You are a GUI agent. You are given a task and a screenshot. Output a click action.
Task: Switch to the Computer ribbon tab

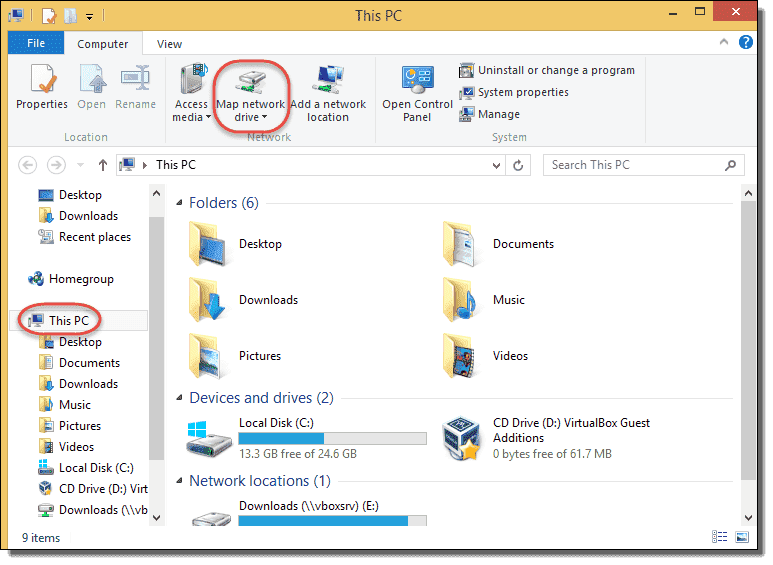click(103, 44)
